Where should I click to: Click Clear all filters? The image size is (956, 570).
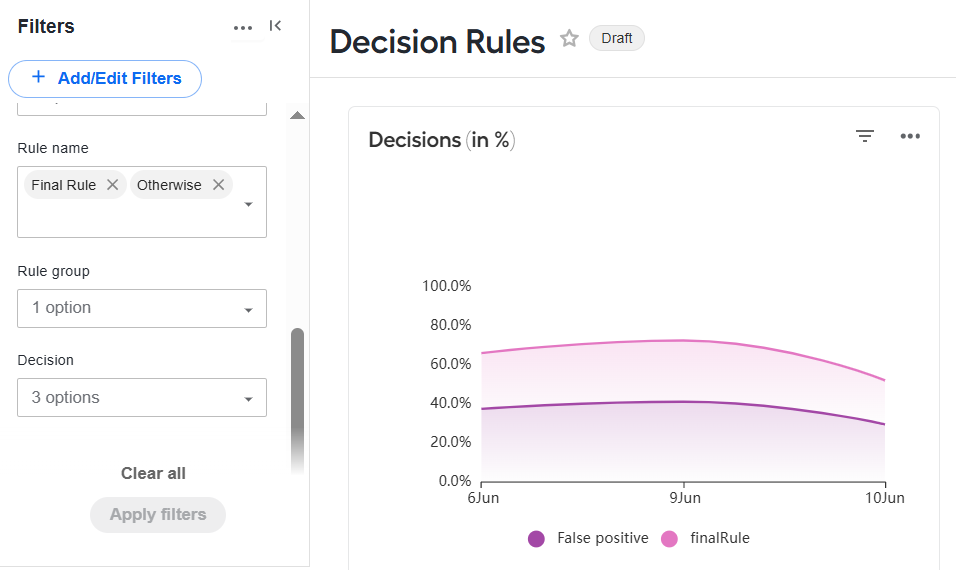pyautogui.click(x=153, y=473)
